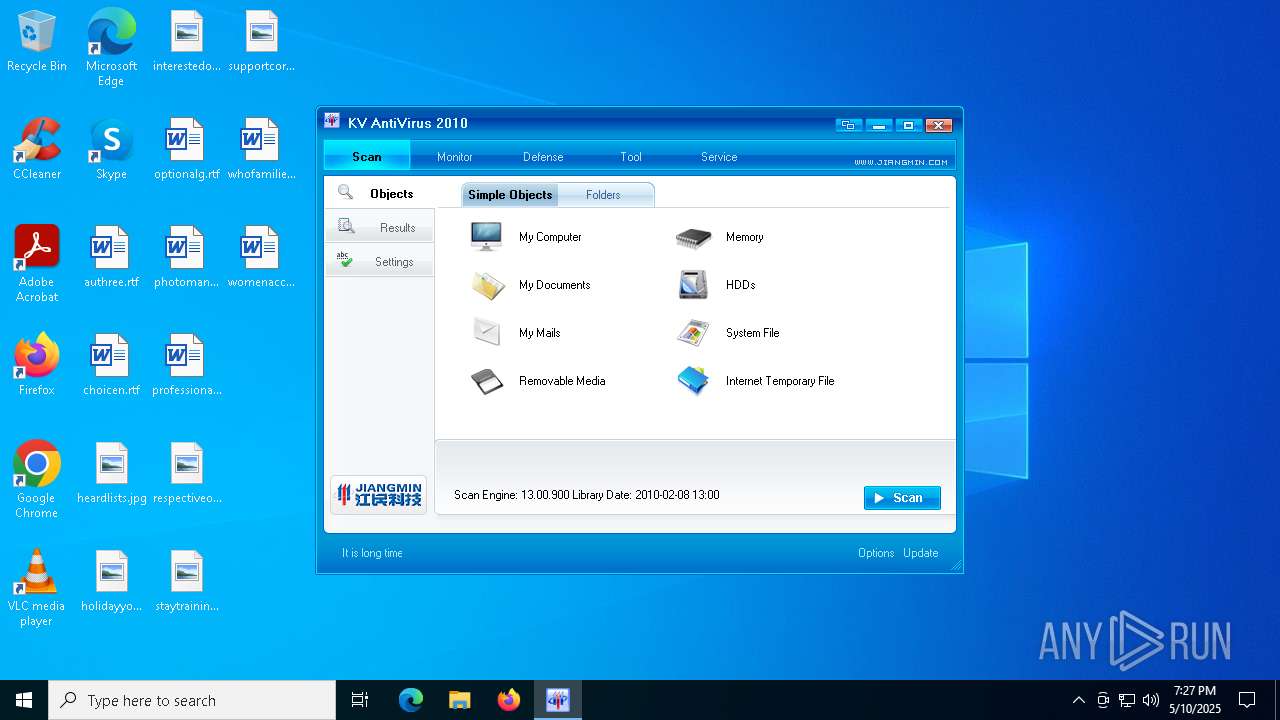Switch to the Scan tab
This screenshot has height=720, width=1280.
(367, 156)
